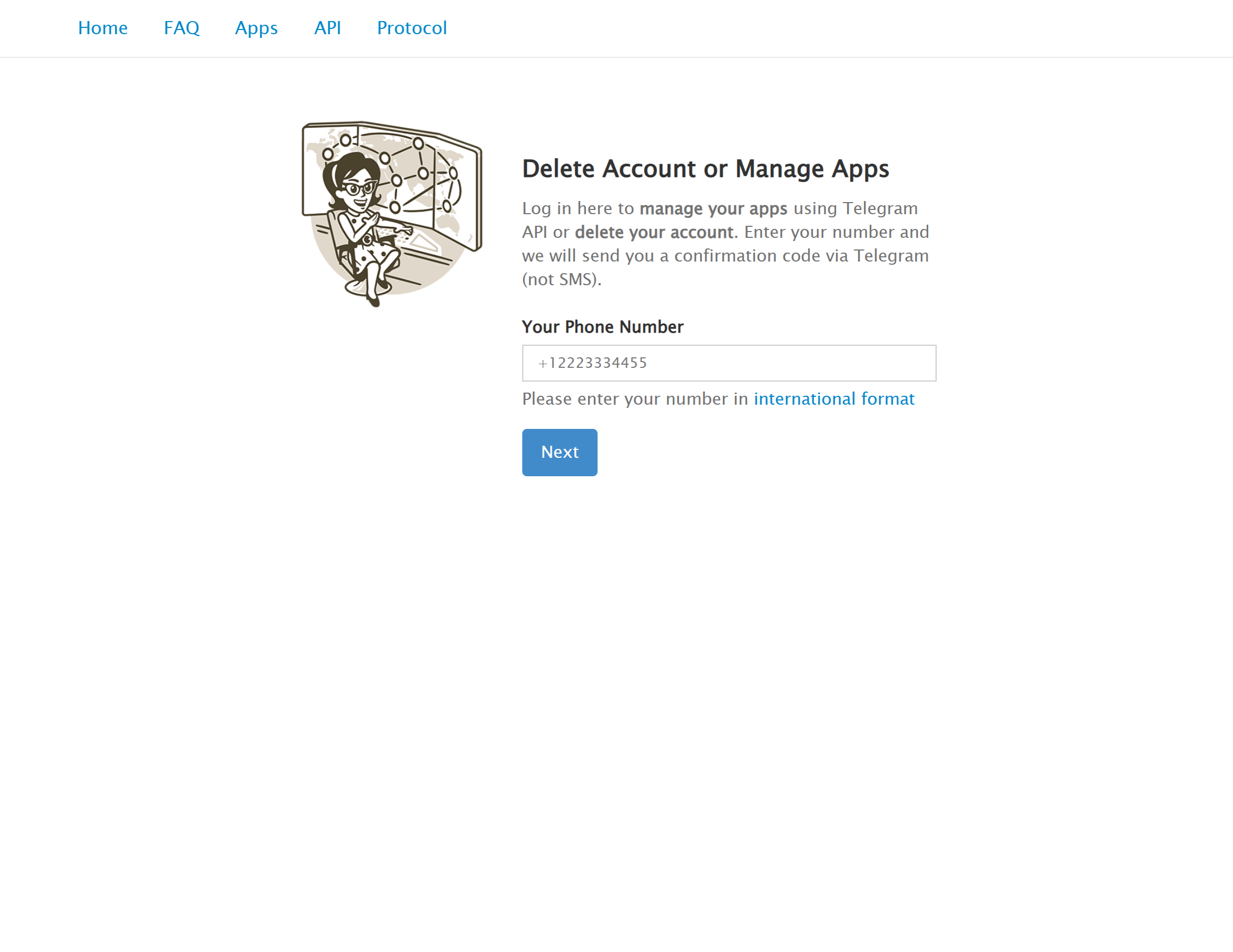Image resolution: width=1233 pixels, height=952 pixels.
Task: Click the blue Next button
Action: click(559, 452)
